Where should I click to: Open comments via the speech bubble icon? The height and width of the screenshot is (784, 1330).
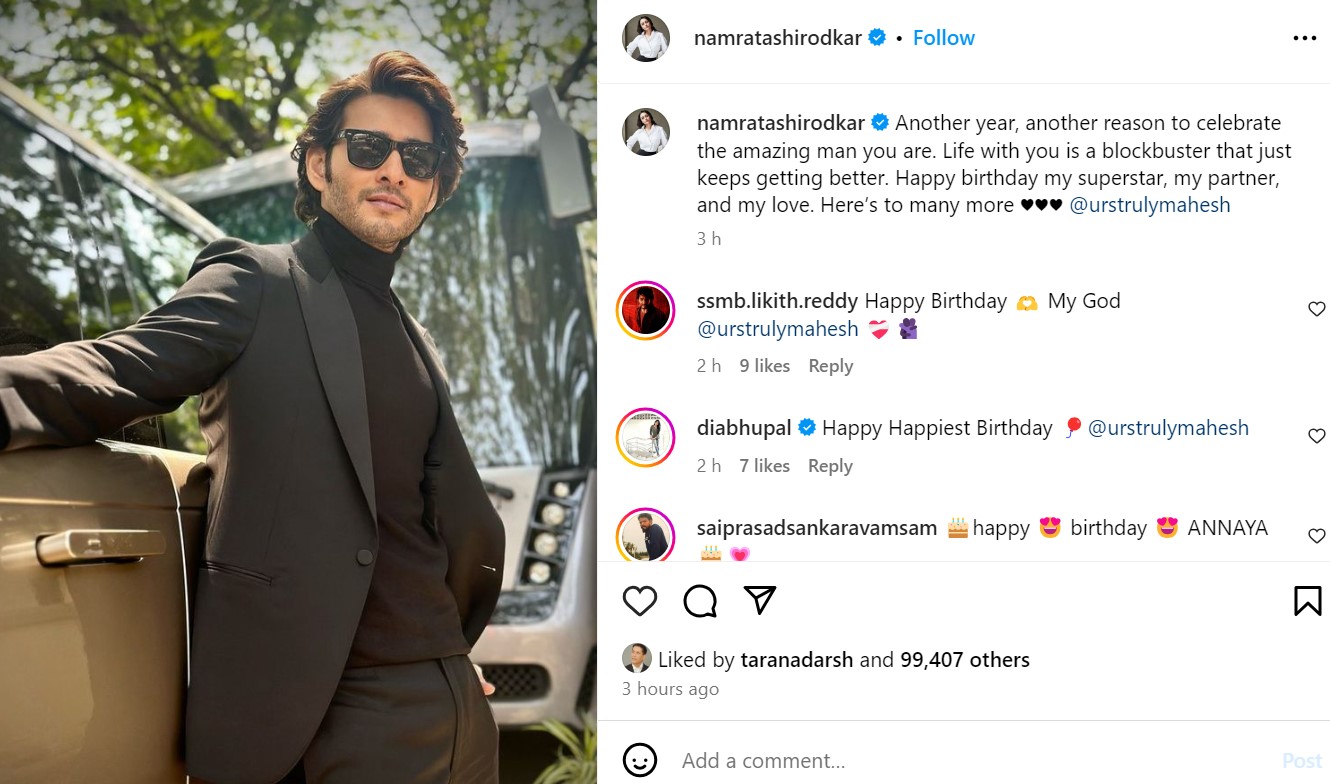tap(700, 601)
